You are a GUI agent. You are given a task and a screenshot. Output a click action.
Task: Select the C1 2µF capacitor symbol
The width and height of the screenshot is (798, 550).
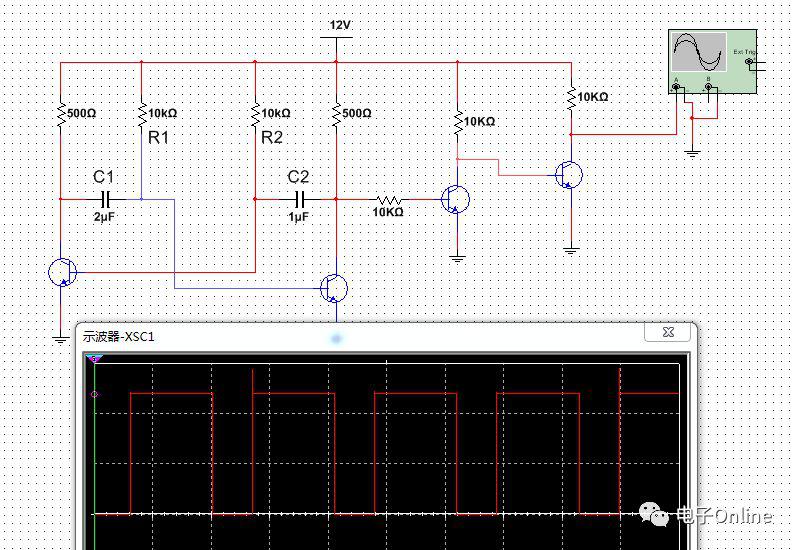click(x=103, y=199)
